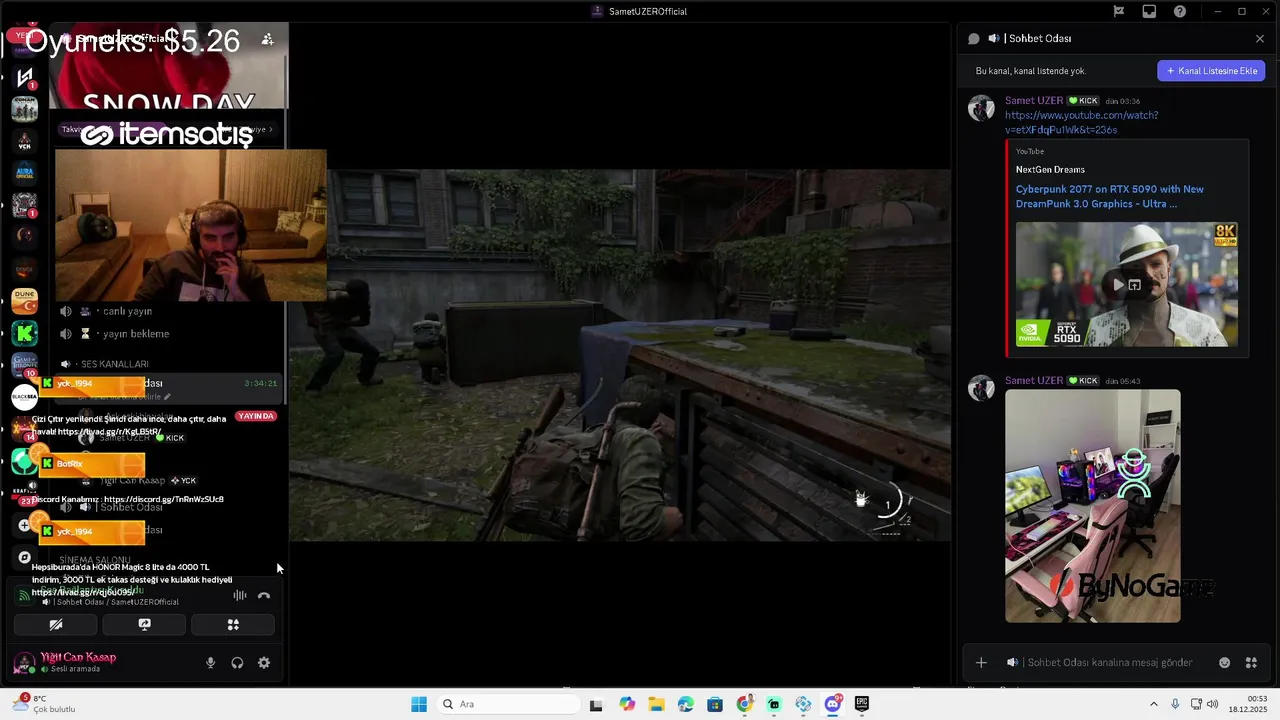Click NextGen Dreams channel name
Viewport: 1280px width, 720px height.
[x=1050, y=170]
